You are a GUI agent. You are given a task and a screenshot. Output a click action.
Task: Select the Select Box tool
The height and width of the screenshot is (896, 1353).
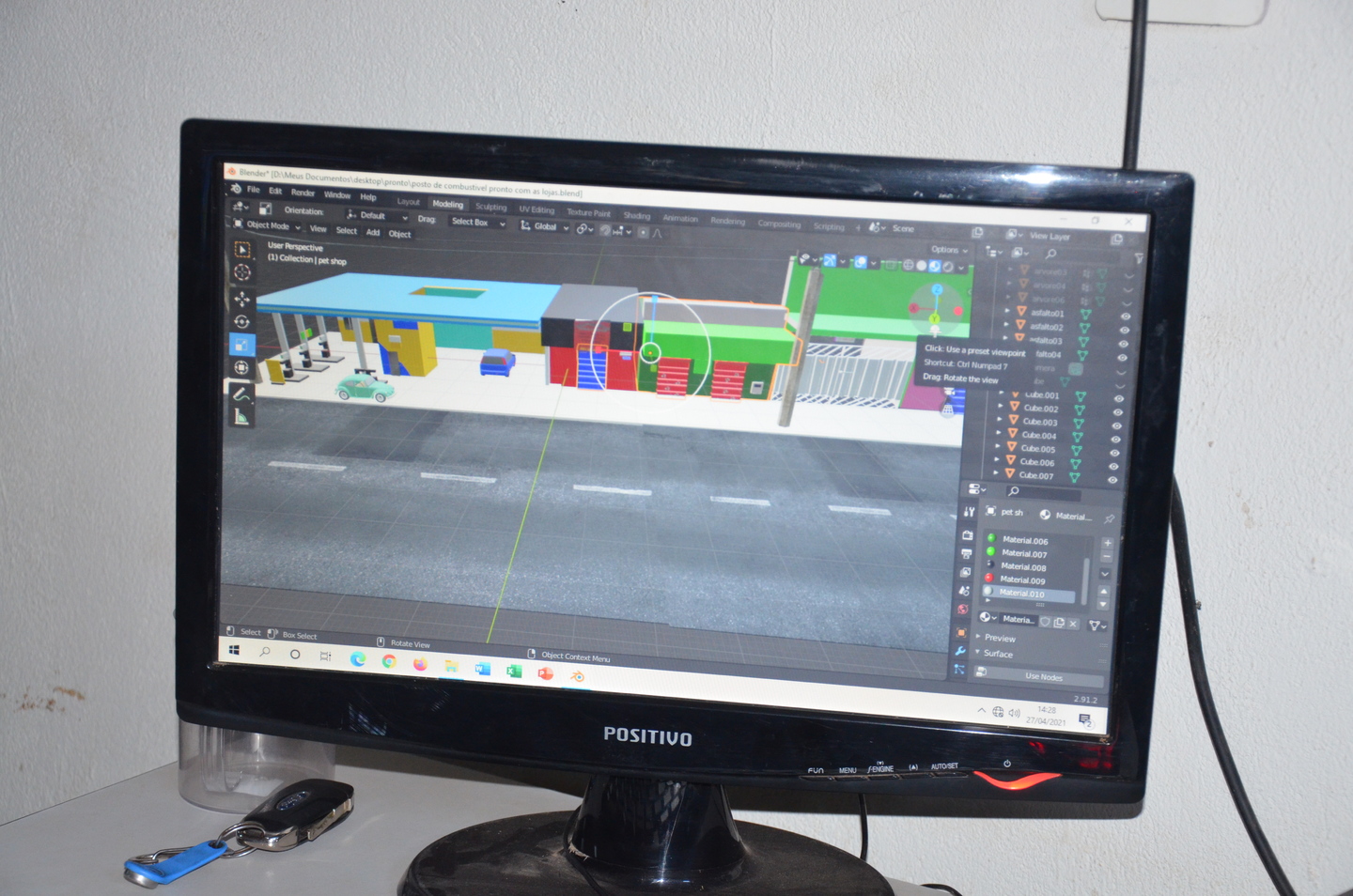tap(242, 250)
